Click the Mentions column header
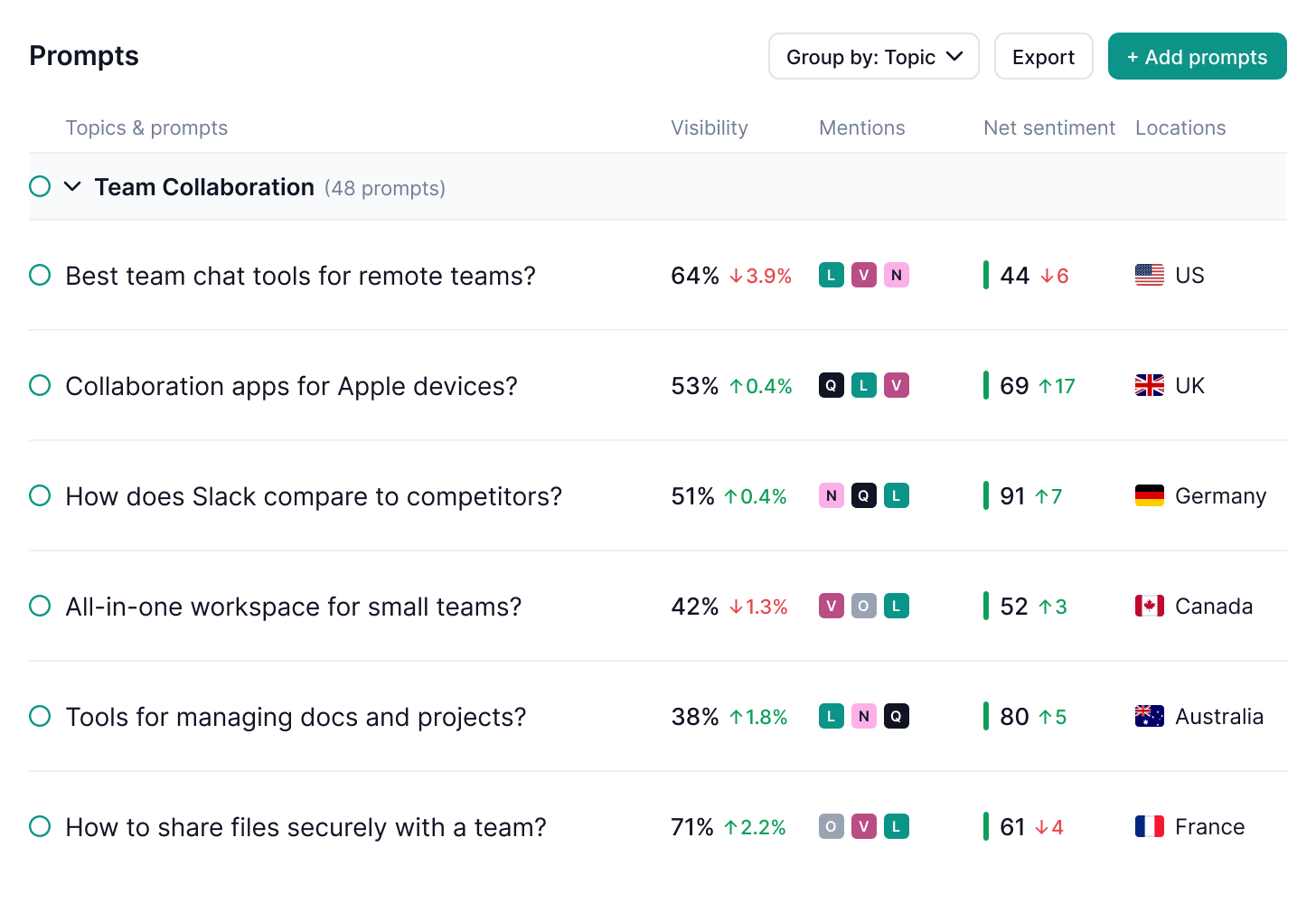 click(x=862, y=127)
